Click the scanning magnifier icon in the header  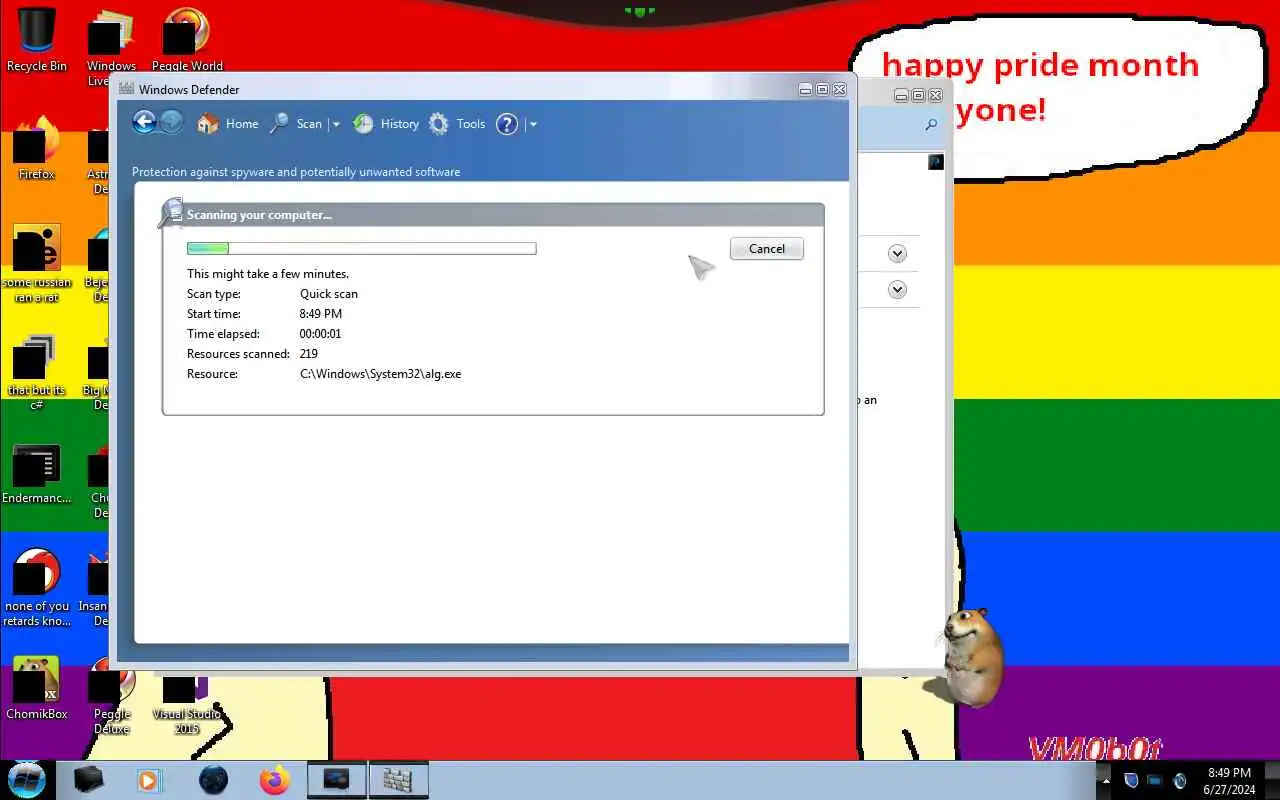tap(171, 212)
